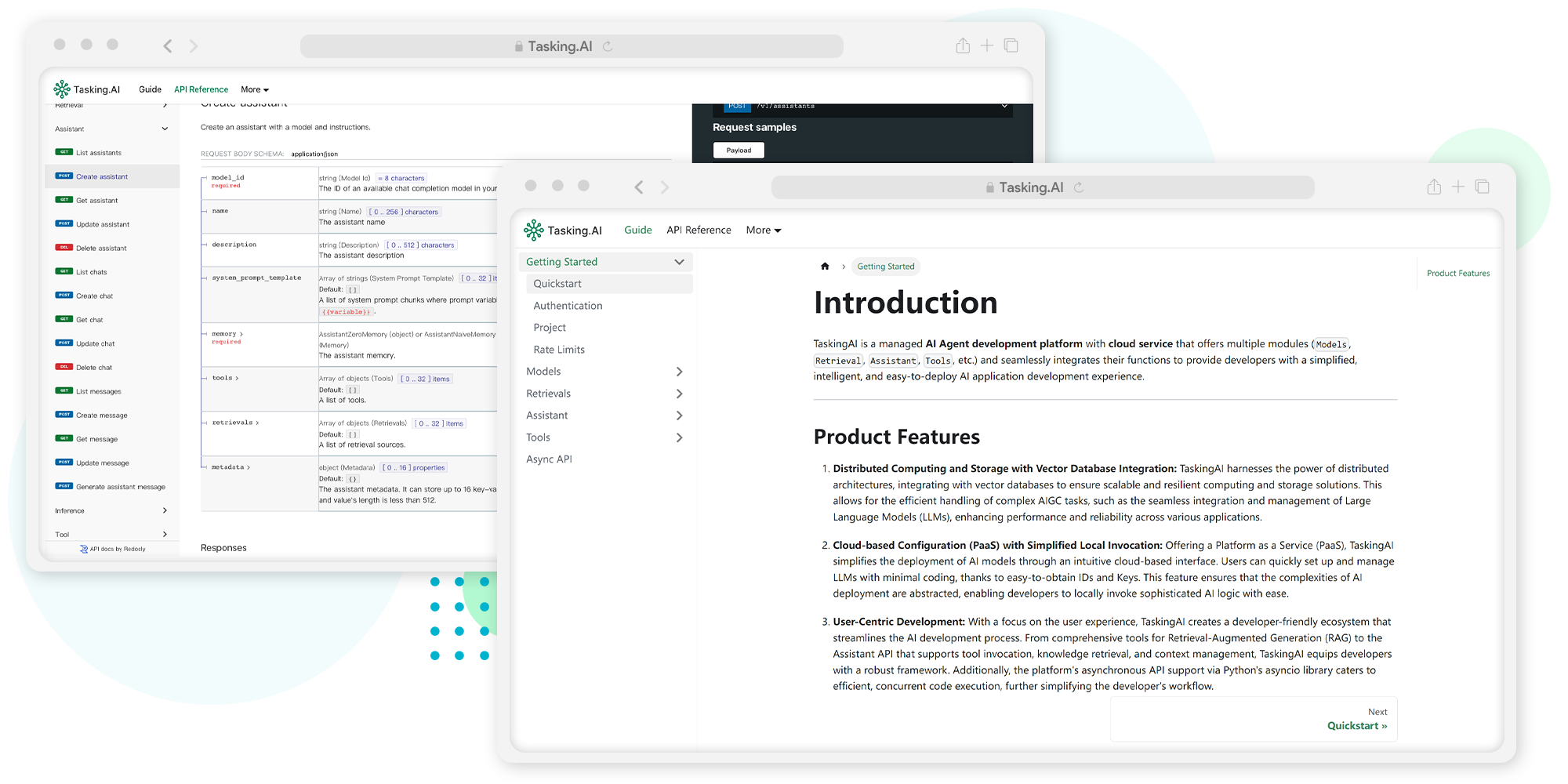The height and width of the screenshot is (784, 1568).
Task: Select Rate Limits in the sidebar
Action: (558, 349)
